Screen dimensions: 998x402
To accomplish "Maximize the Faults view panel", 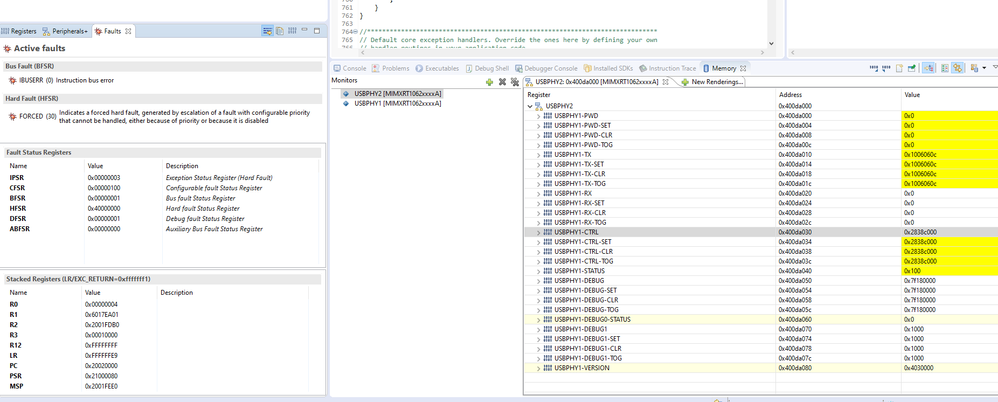I will [317, 31].
